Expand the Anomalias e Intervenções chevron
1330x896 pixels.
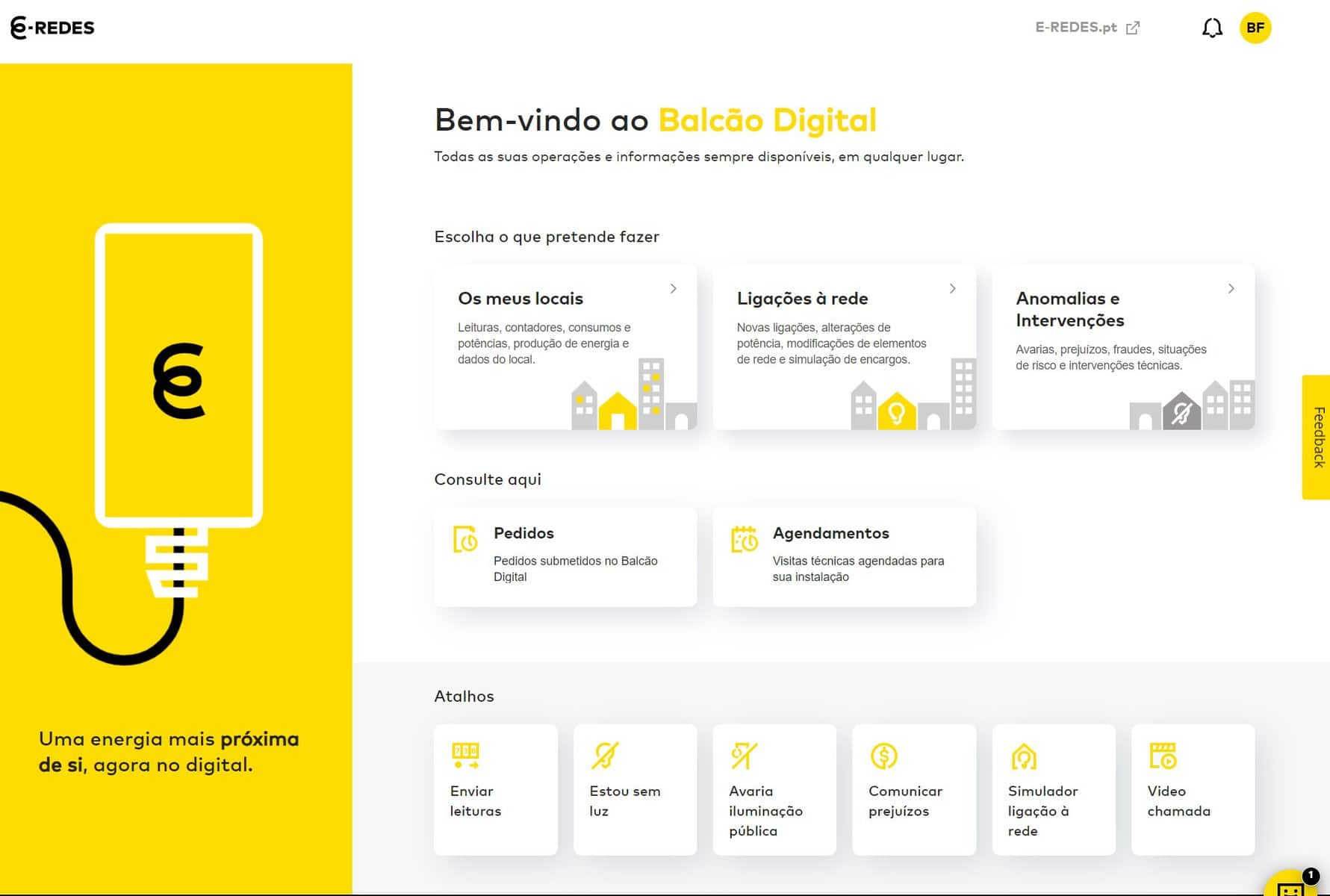pos(1231,288)
